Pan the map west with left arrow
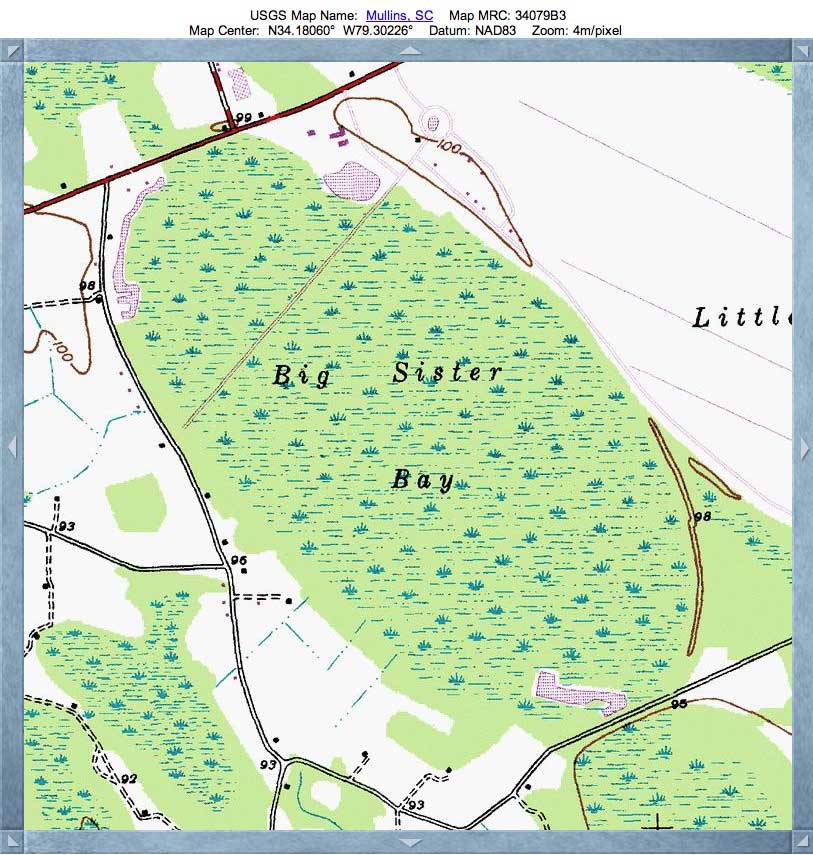The height and width of the screenshot is (855, 813). (12, 447)
